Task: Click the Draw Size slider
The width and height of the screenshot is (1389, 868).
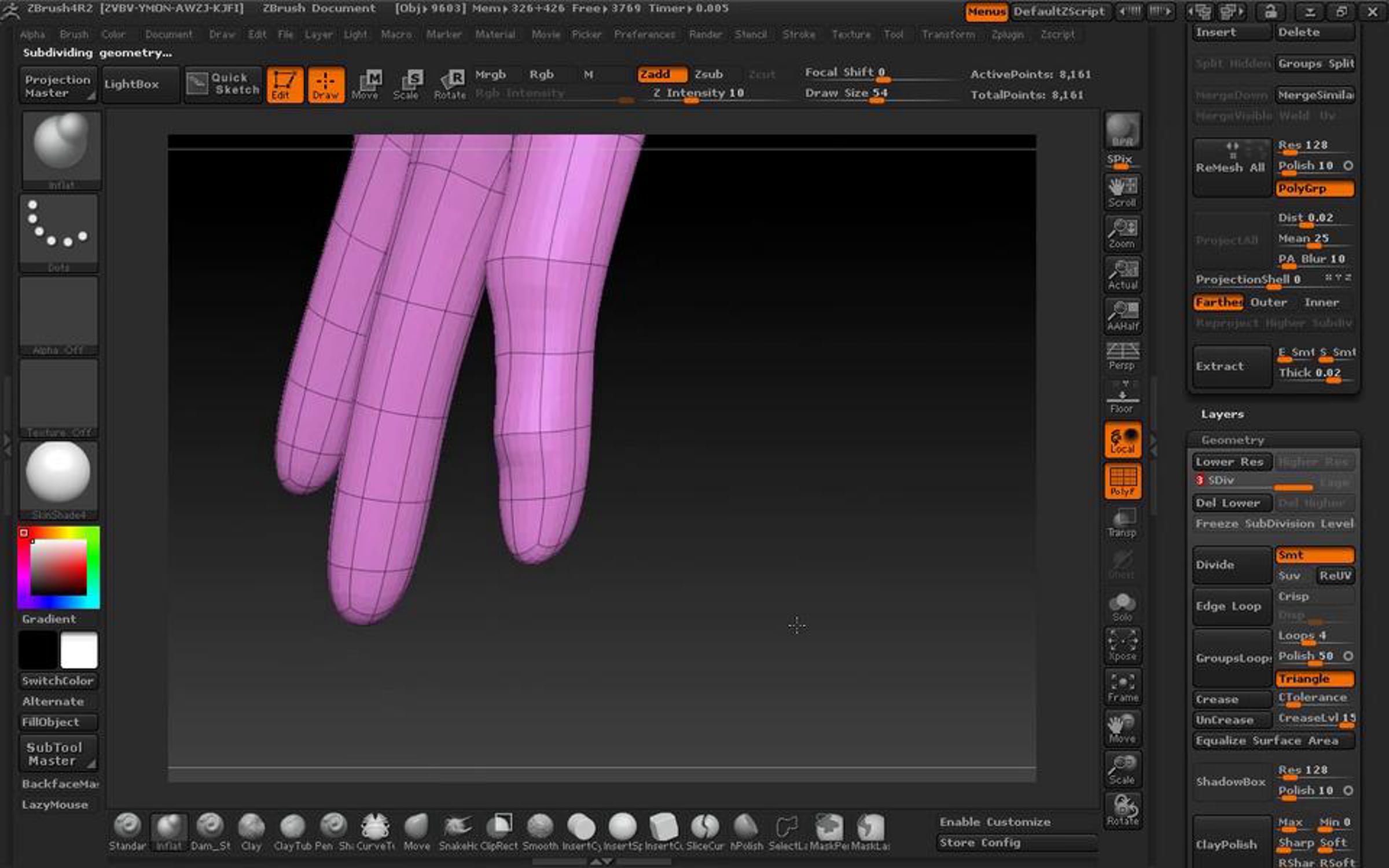Action: pos(846,94)
